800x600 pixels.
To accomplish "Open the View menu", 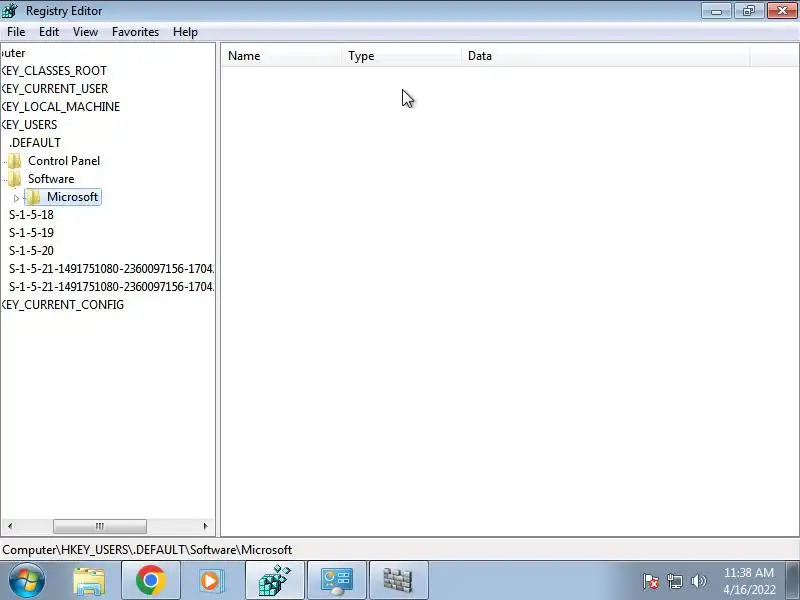I will 85,32.
